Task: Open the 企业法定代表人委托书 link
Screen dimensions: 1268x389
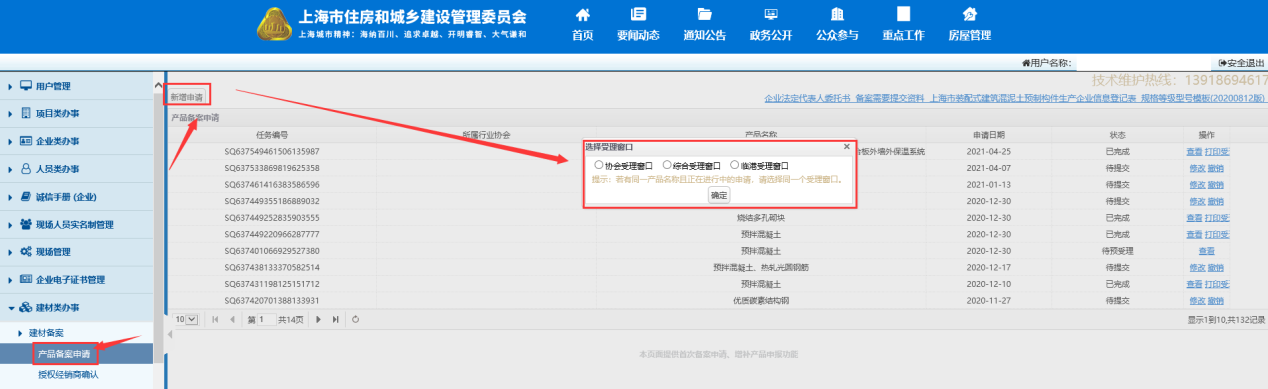Action: tap(806, 99)
